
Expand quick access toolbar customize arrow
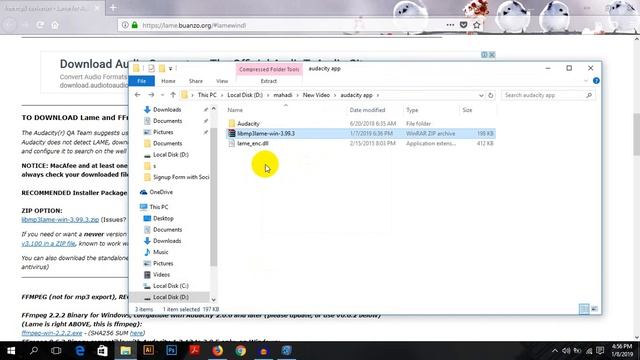pyautogui.click(x=171, y=69)
